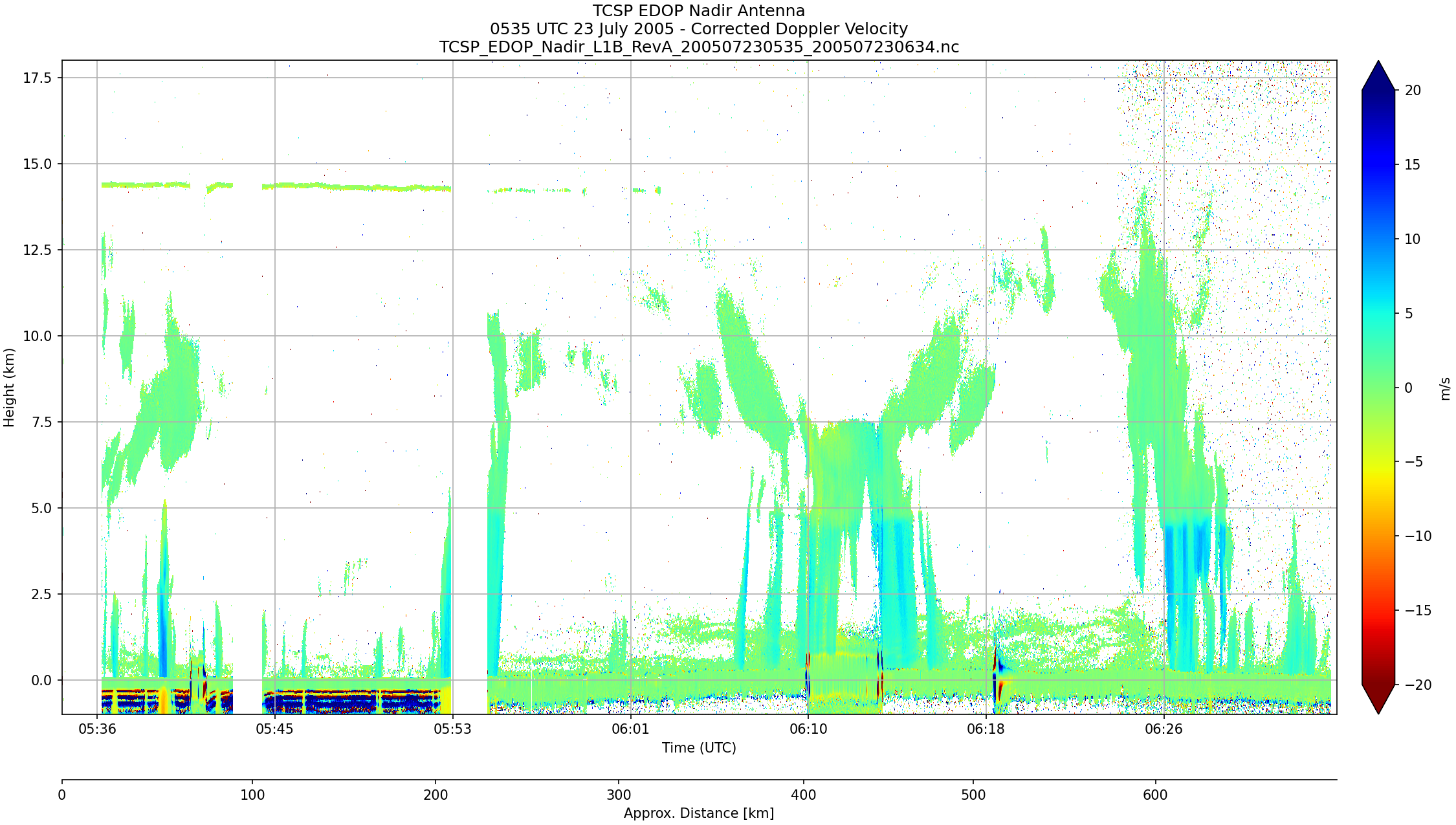Click the distance tick label 300

click(x=619, y=795)
